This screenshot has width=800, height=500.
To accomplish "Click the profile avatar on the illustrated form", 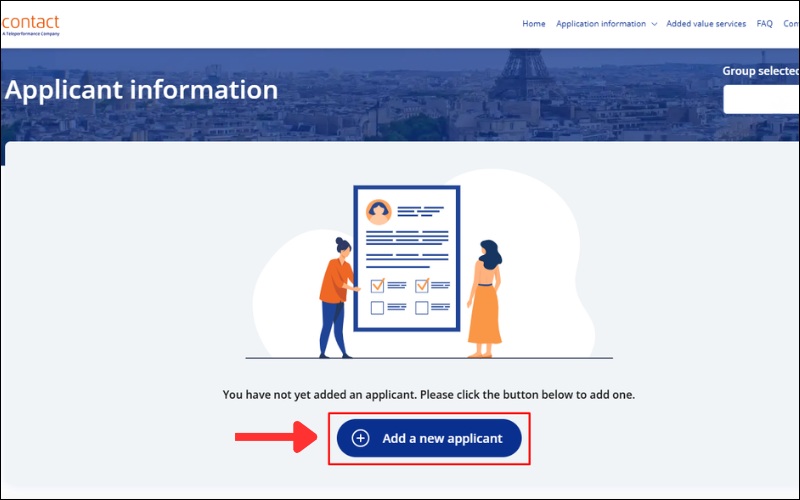I will (378, 211).
